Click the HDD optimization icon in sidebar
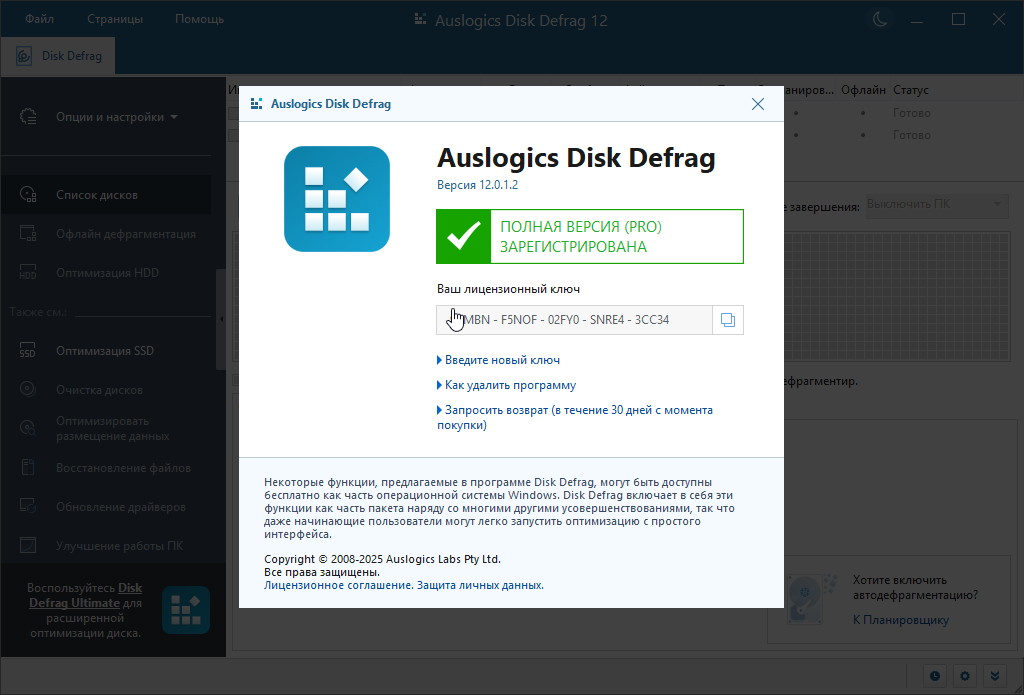 pos(28,272)
